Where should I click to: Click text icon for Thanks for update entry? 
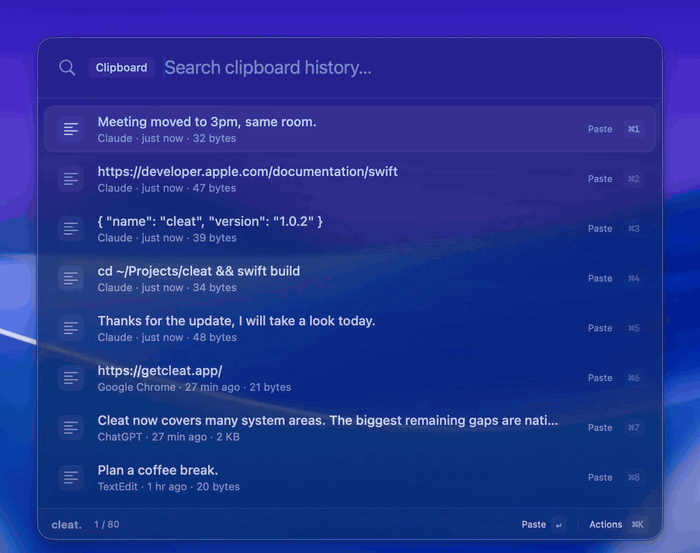coord(71,328)
